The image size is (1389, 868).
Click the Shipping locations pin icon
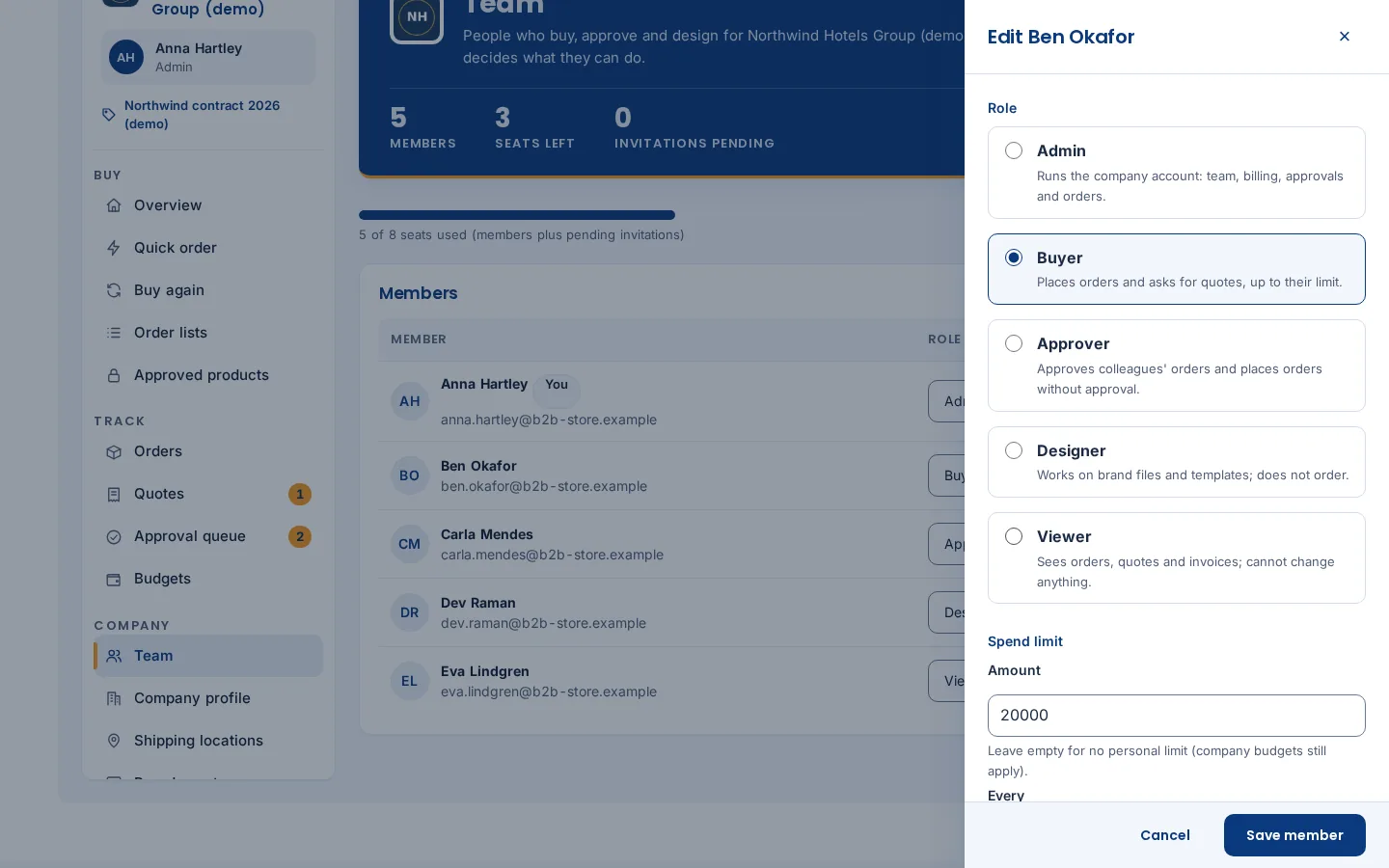[x=114, y=741]
